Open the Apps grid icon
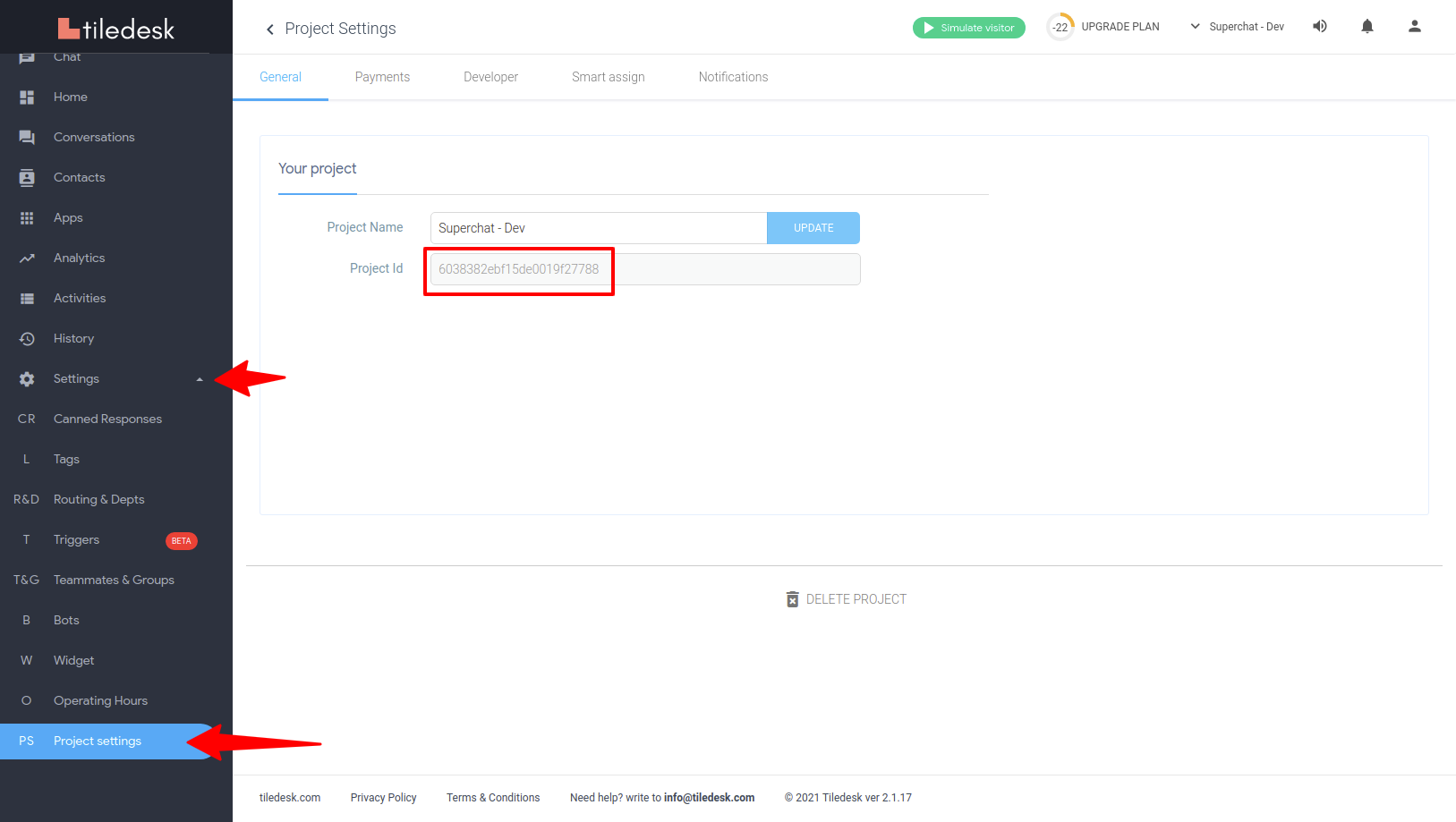 [x=27, y=217]
